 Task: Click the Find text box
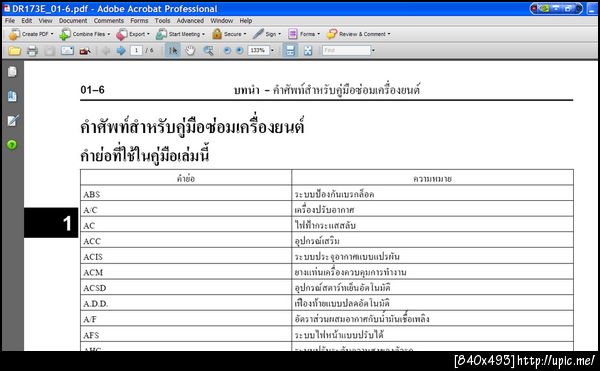pyautogui.click(x=347, y=50)
